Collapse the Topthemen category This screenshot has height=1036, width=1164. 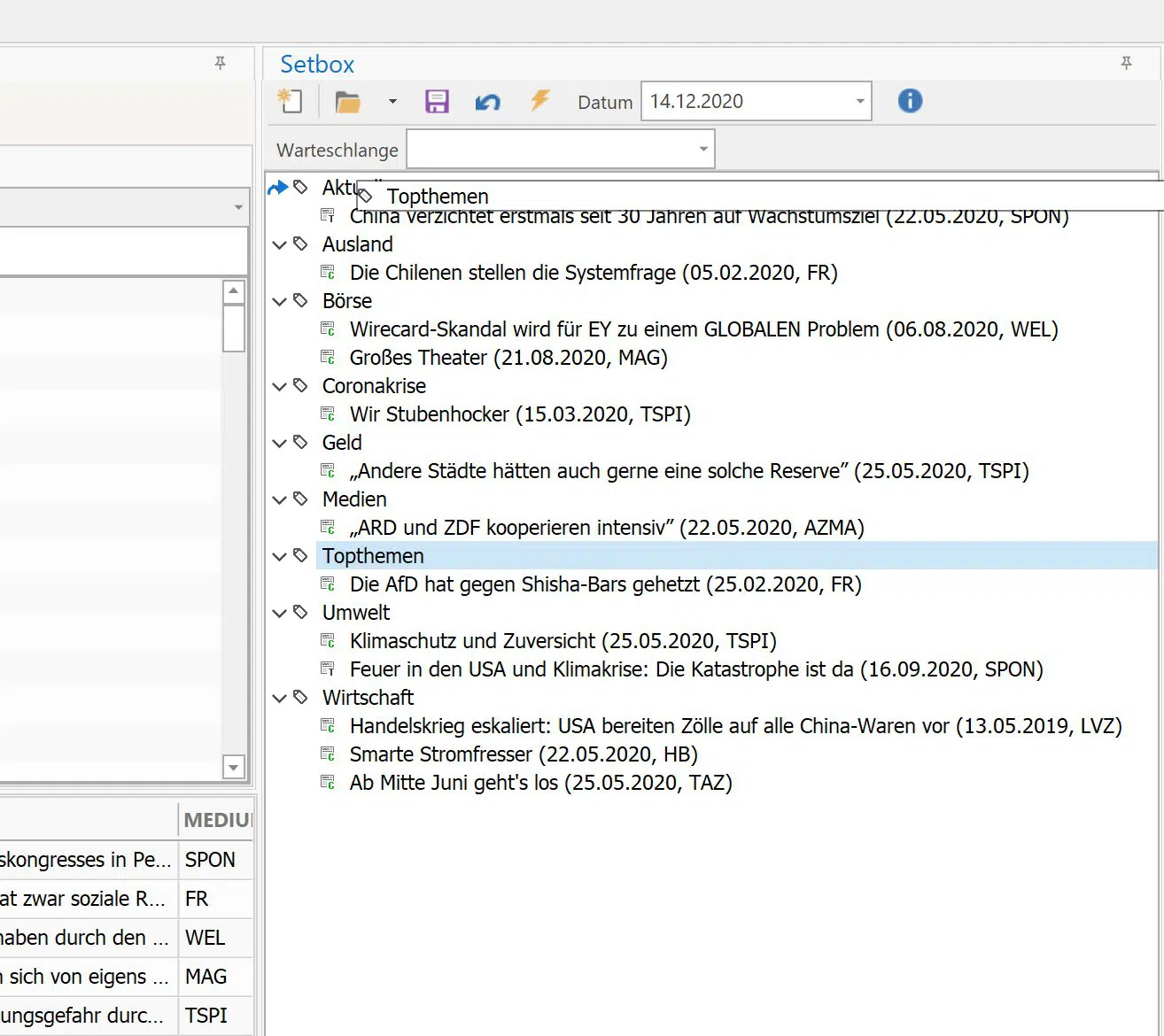(x=279, y=556)
